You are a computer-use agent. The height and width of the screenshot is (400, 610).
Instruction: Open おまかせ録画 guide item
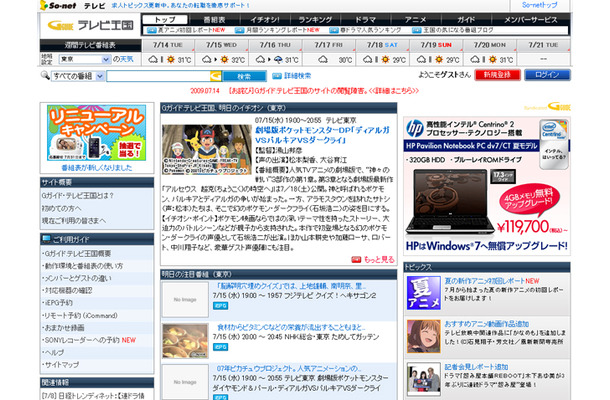pyautogui.click(x=63, y=328)
